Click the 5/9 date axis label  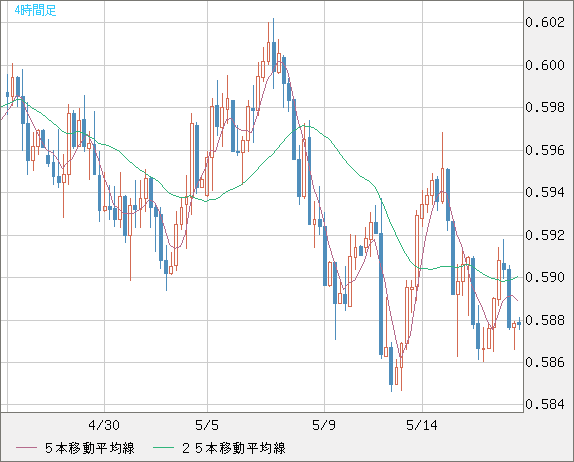[x=324, y=425]
